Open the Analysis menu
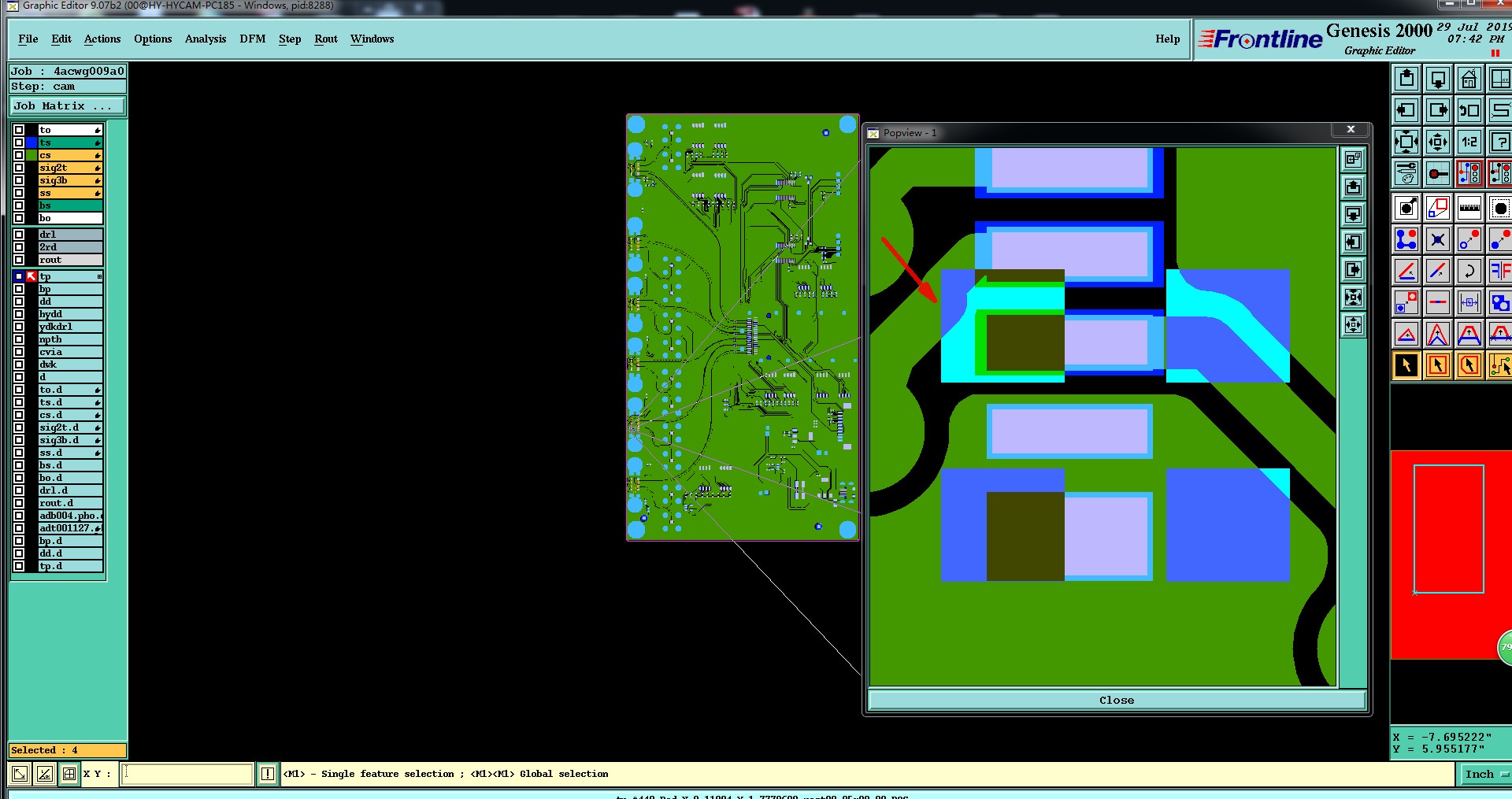This screenshot has height=799, width=1512. [206, 39]
